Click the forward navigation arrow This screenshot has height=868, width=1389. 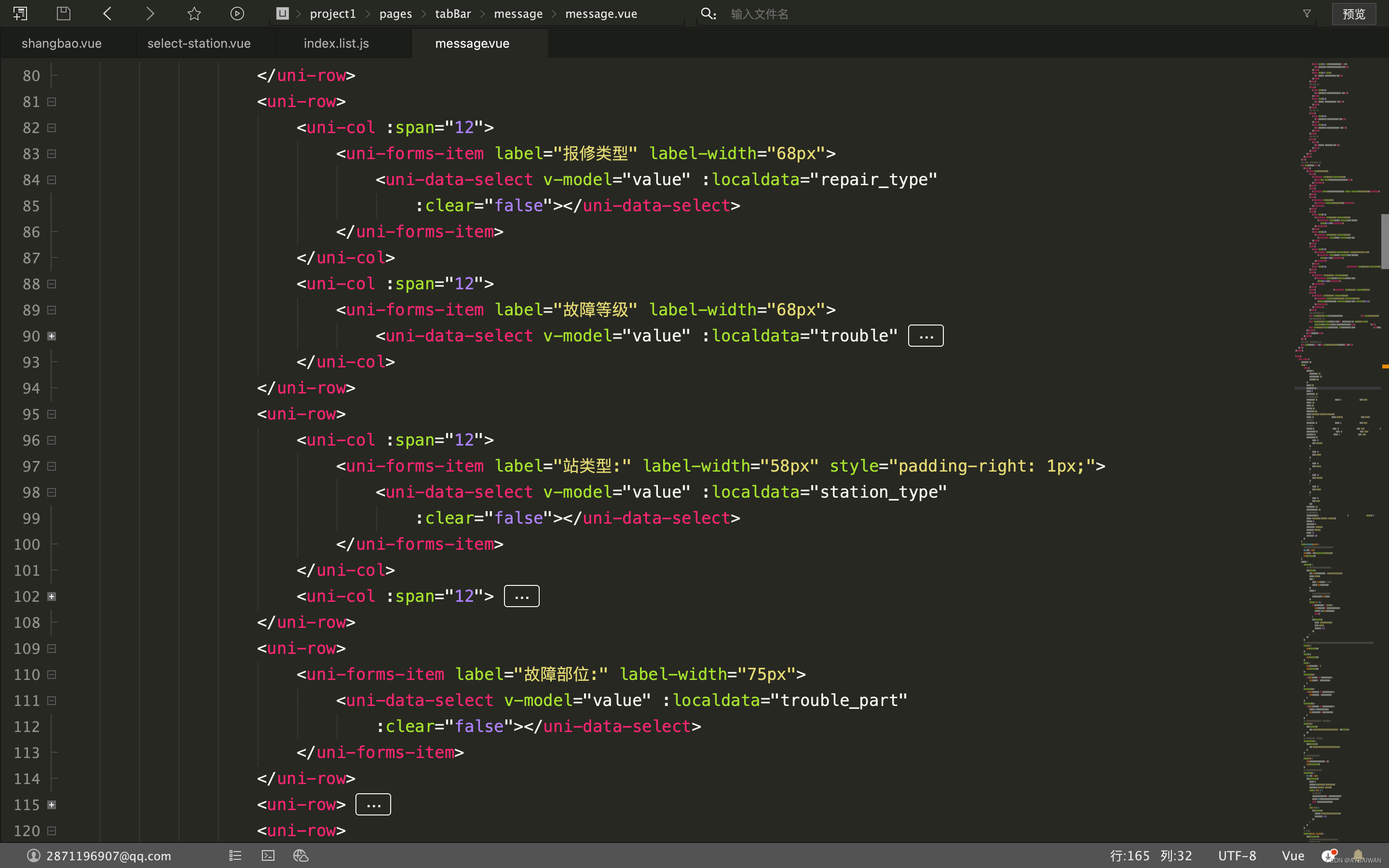(150, 13)
